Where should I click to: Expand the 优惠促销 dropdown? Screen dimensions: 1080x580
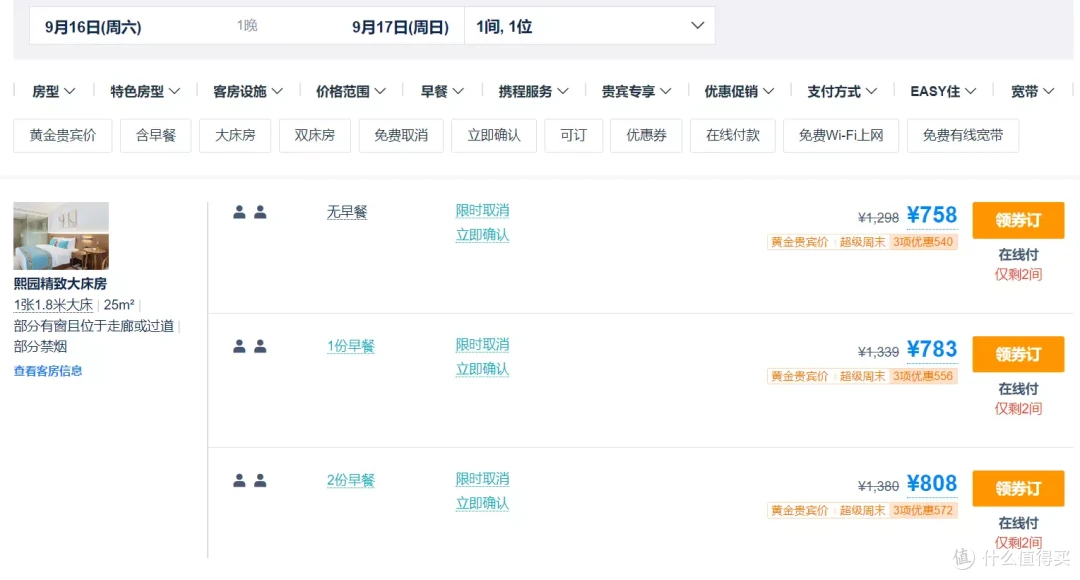point(738,91)
